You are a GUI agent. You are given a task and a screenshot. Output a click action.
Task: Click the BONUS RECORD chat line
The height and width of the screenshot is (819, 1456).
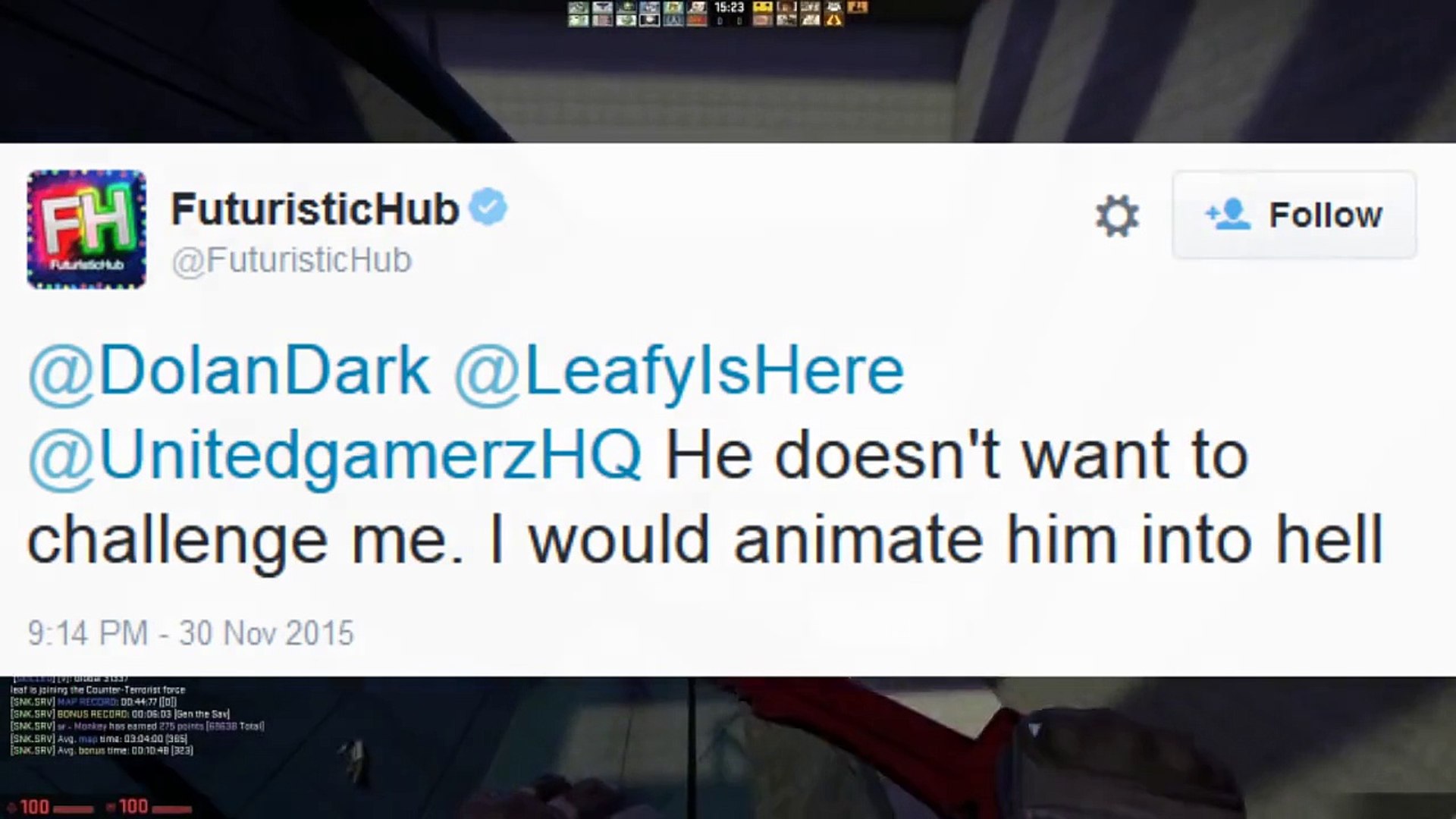pyautogui.click(x=120, y=714)
